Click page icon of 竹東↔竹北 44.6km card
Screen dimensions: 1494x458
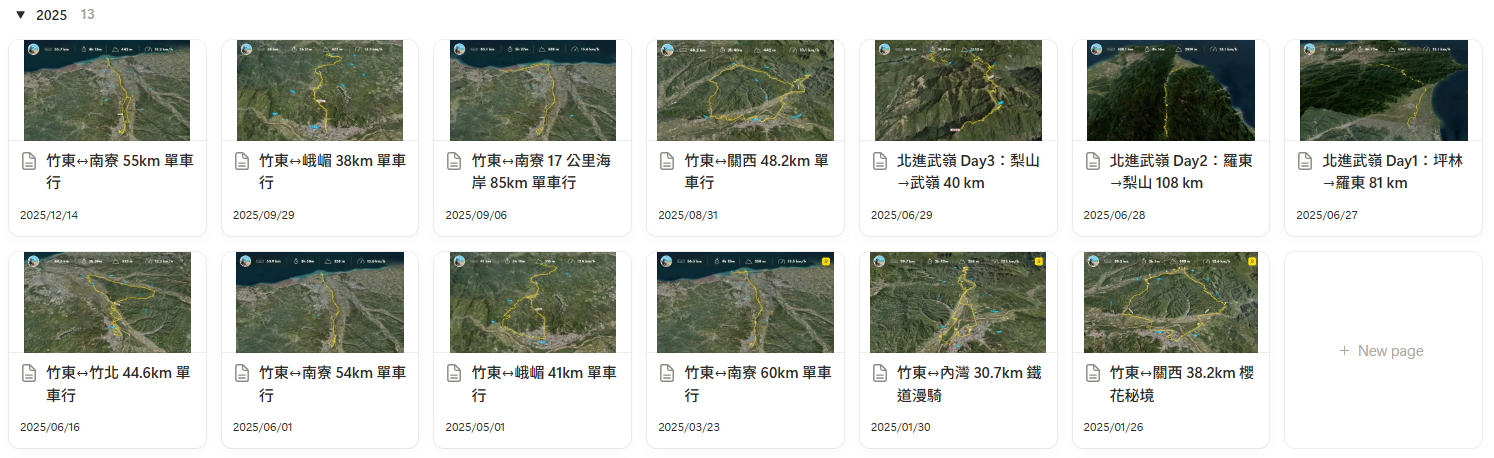click(29, 373)
